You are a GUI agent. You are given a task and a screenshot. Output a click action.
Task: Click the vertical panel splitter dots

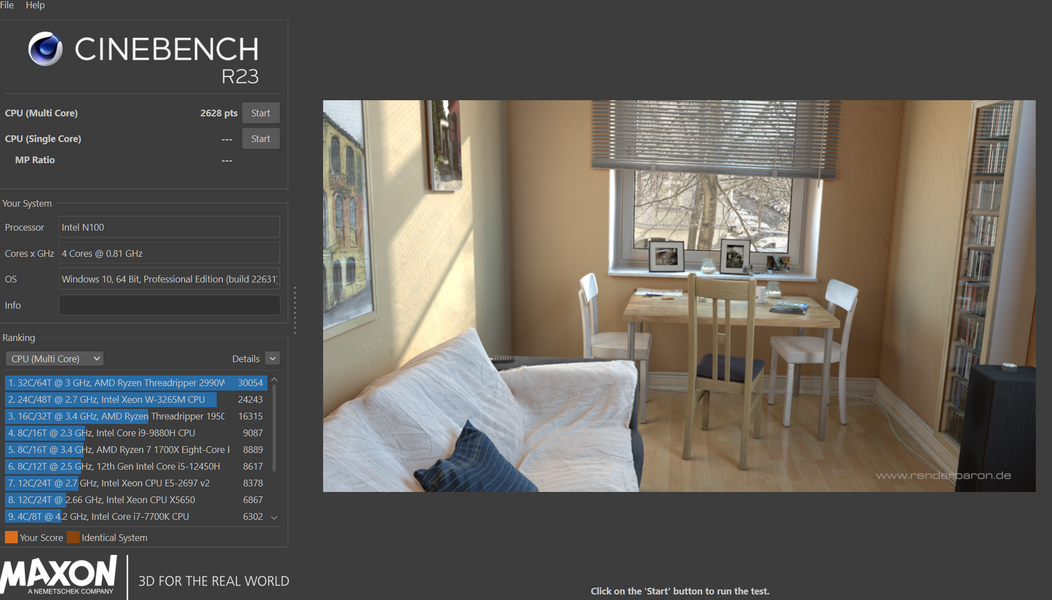click(295, 310)
